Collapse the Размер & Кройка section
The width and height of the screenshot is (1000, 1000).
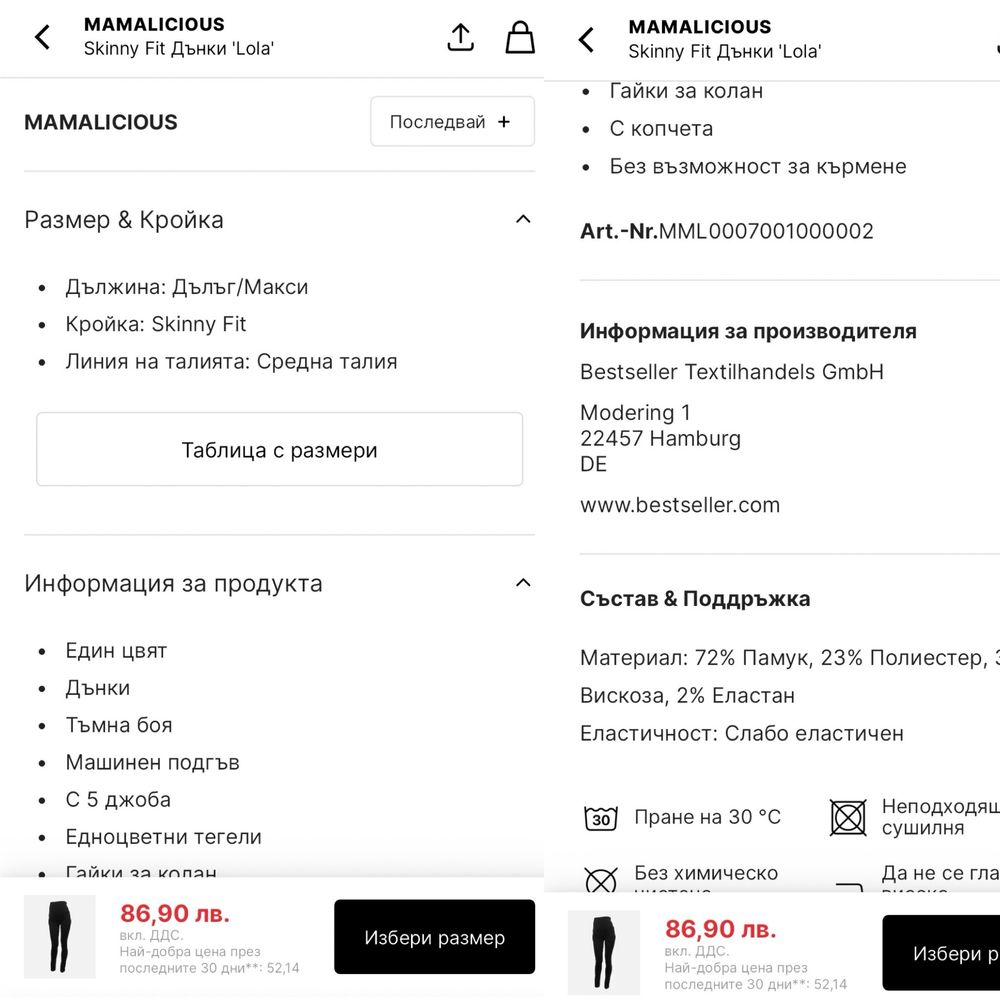coord(523,219)
